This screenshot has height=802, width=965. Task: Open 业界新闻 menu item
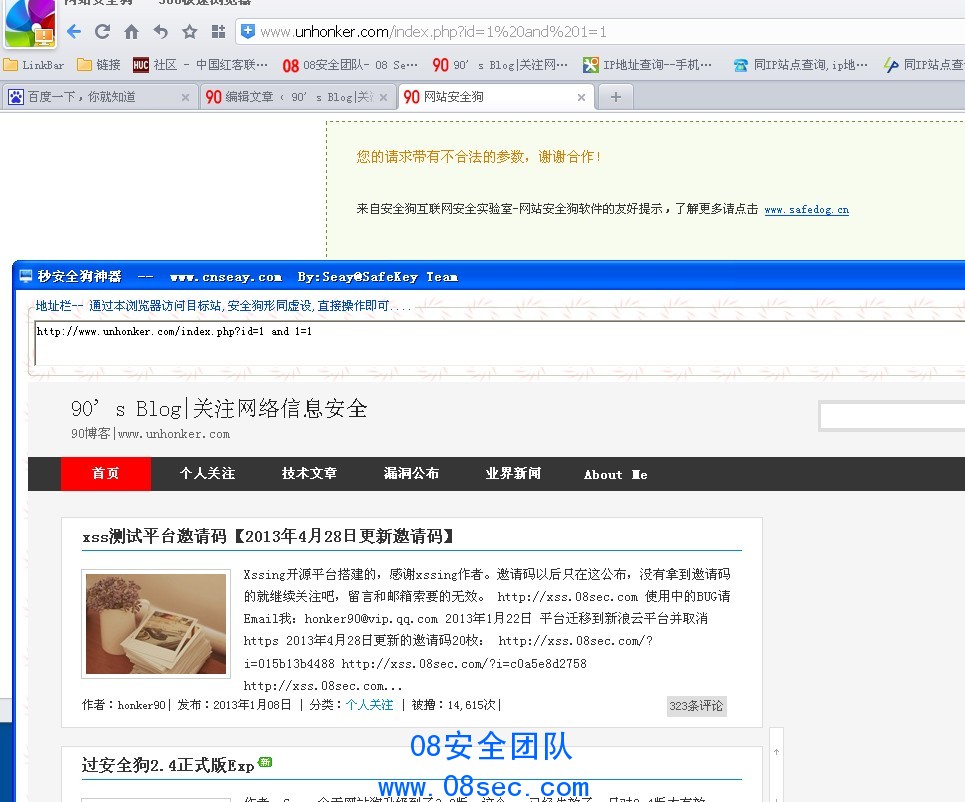513,473
